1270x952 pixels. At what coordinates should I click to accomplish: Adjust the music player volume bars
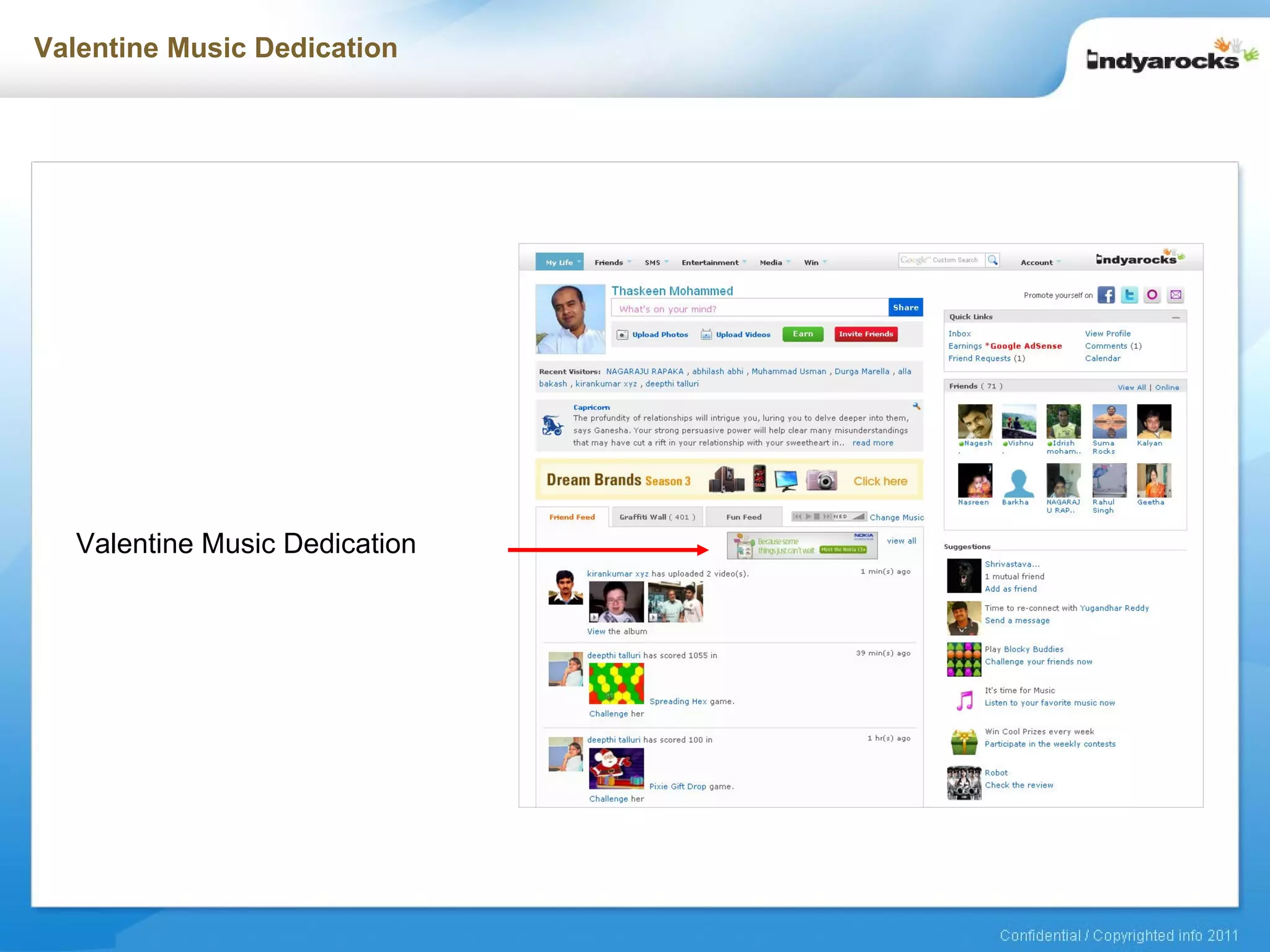point(859,516)
